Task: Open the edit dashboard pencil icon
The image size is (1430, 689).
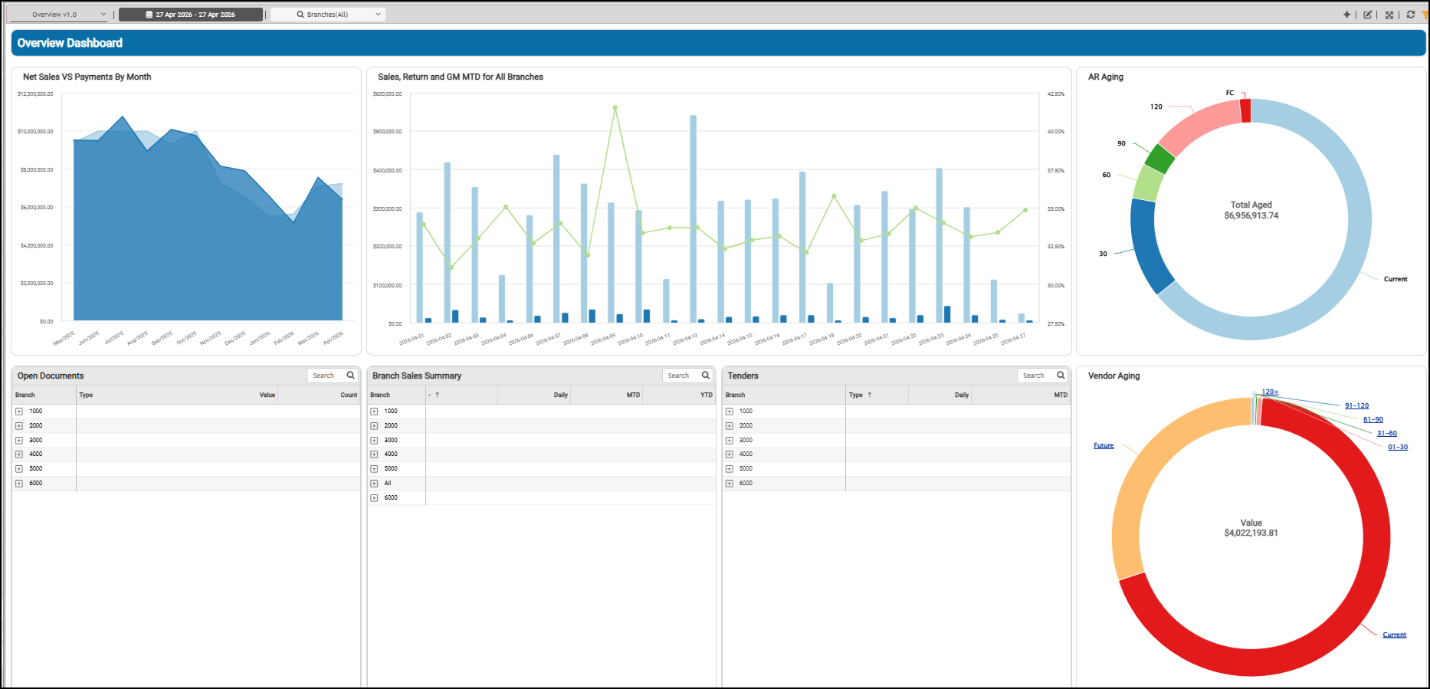Action: click(1368, 15)
